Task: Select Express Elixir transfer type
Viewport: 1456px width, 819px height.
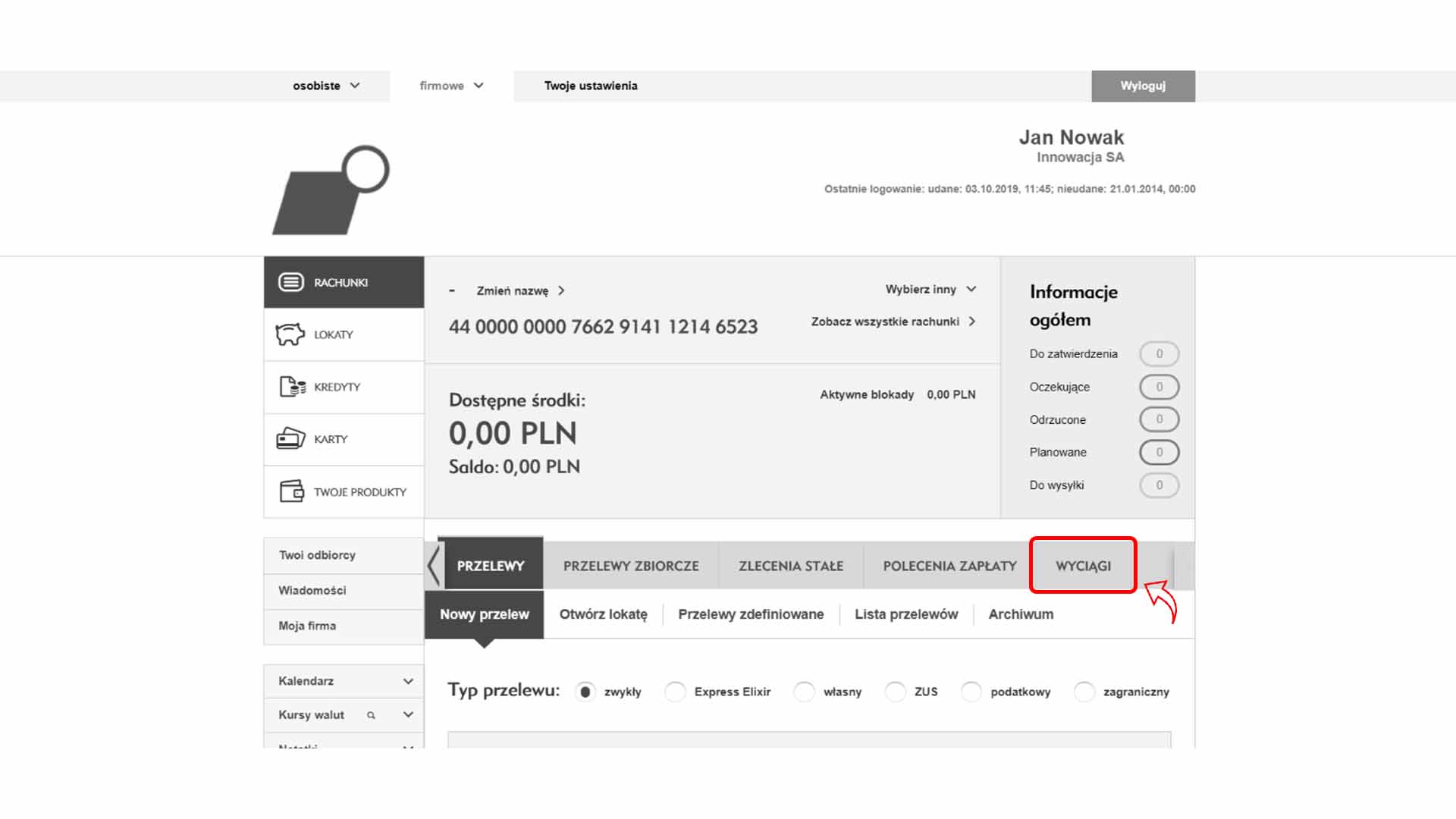Action: click(675, 692)
